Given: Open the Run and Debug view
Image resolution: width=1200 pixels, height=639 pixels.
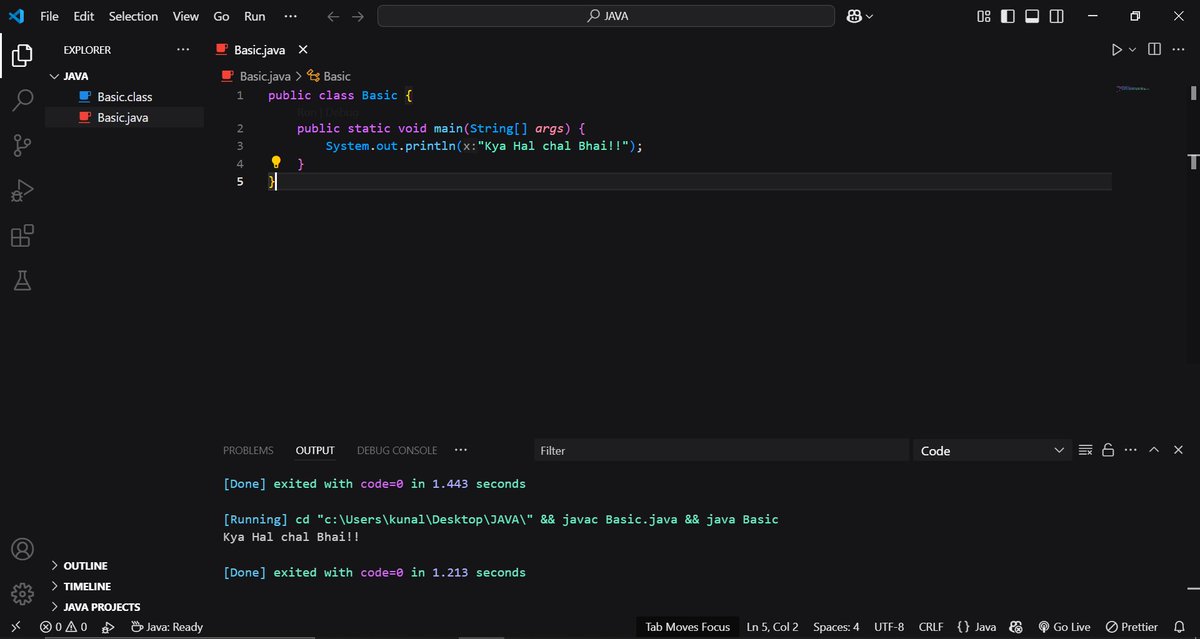Looking at the screenshot, I should pyautogui.click(x=22, y=191).
